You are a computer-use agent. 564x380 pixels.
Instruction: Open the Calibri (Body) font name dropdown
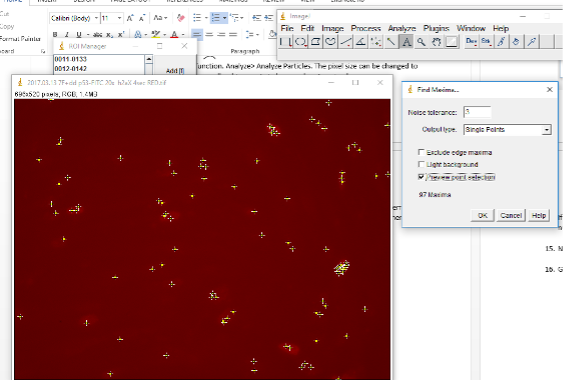[x=96, y=18]
